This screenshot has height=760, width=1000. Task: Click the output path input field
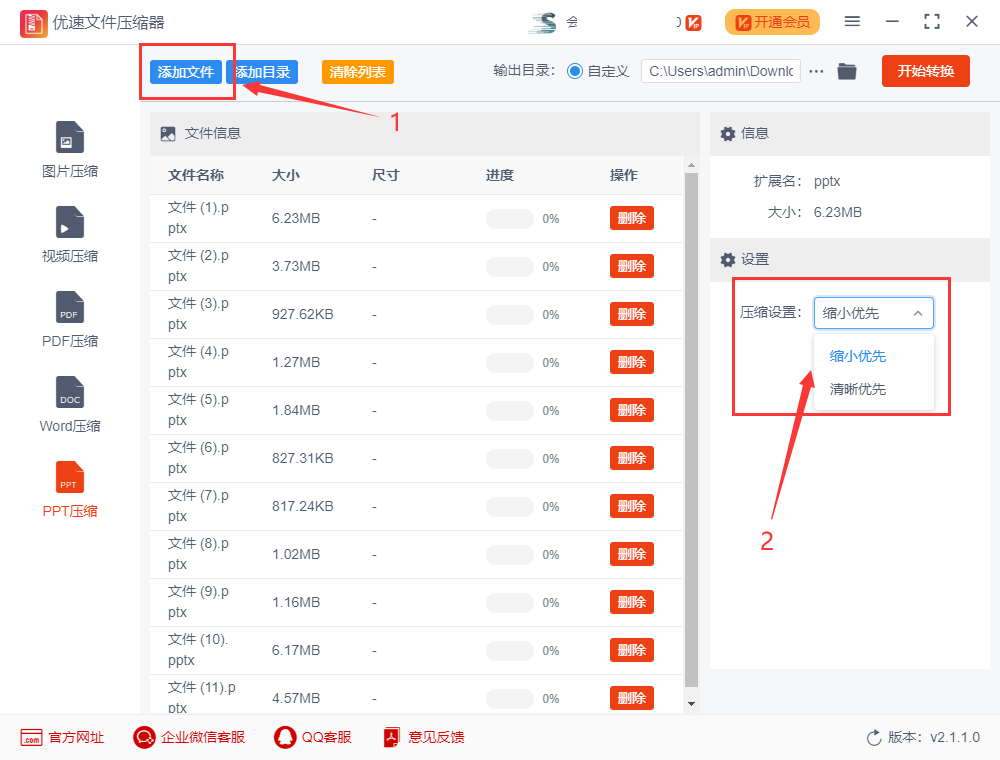(x=721, y=71)
